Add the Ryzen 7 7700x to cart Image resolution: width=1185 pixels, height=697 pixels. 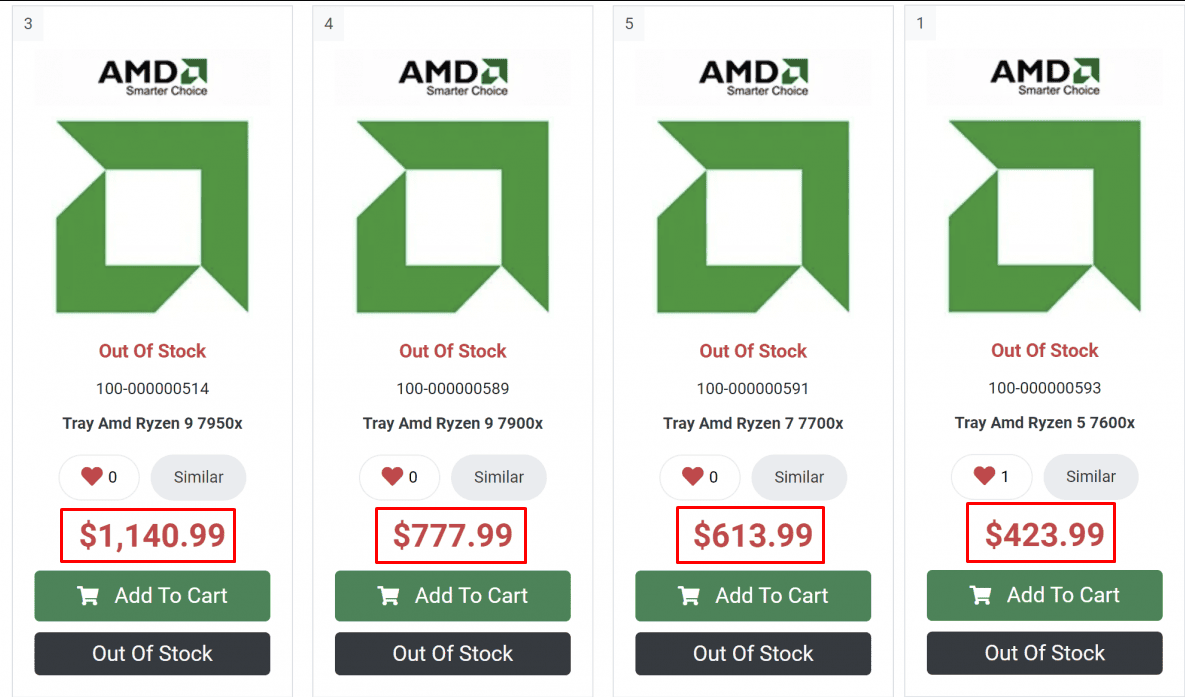[752, 596]
